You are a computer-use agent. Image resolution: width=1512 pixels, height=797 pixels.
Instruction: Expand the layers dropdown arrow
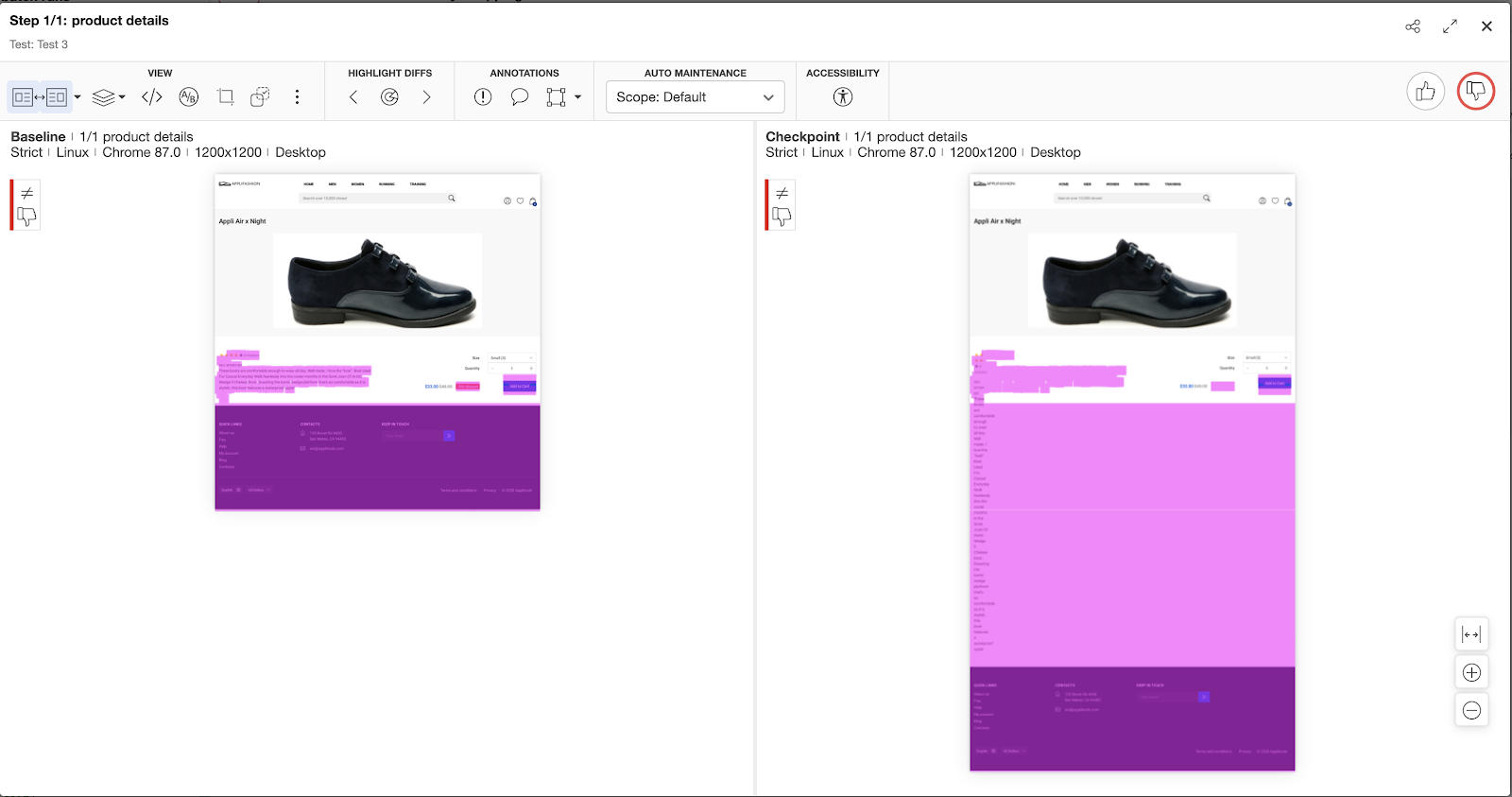coord(122,96)
